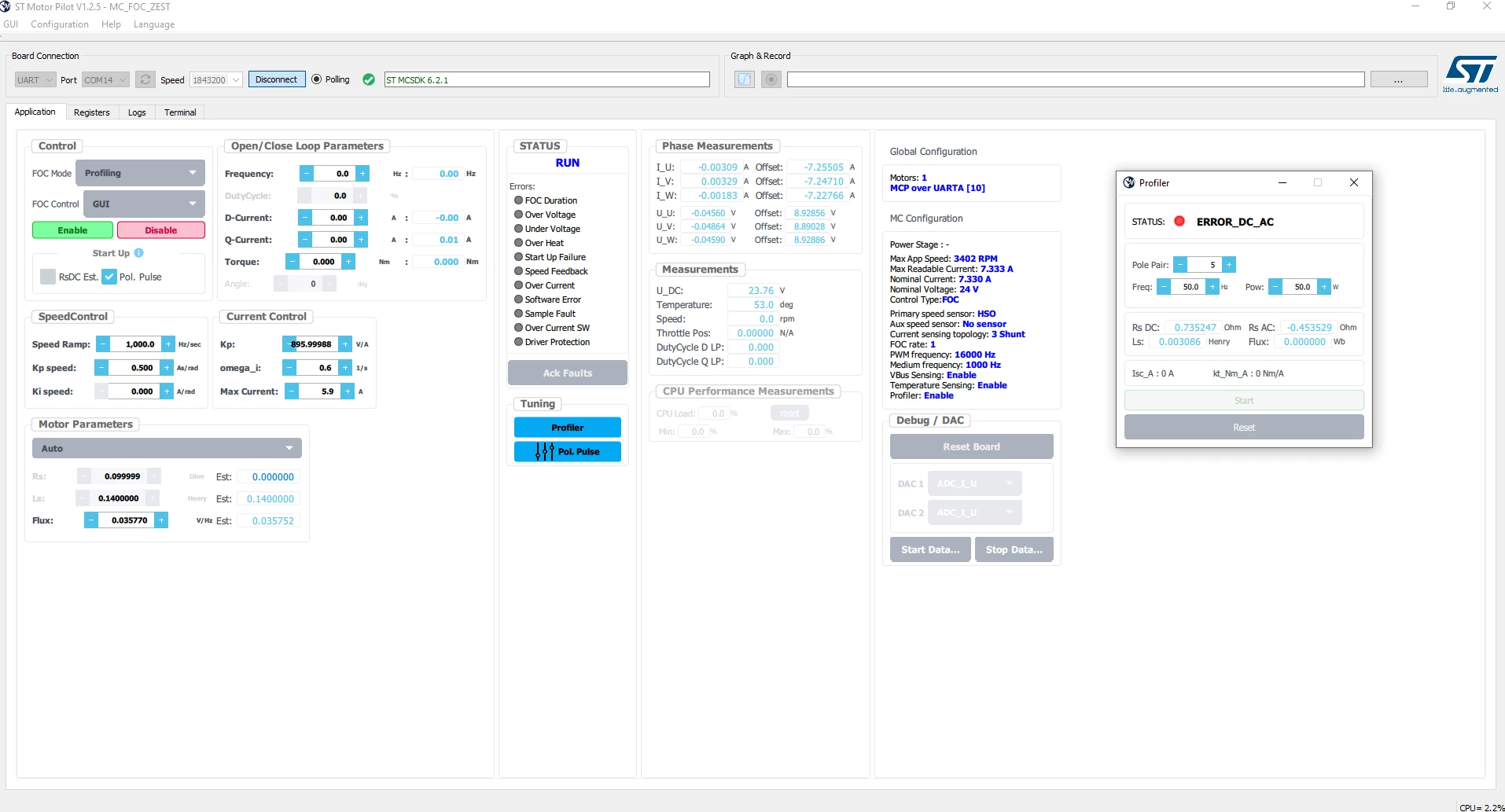The image size is (1505, 812).
Task: Click the Reset Board button
Action: point(972,446)
